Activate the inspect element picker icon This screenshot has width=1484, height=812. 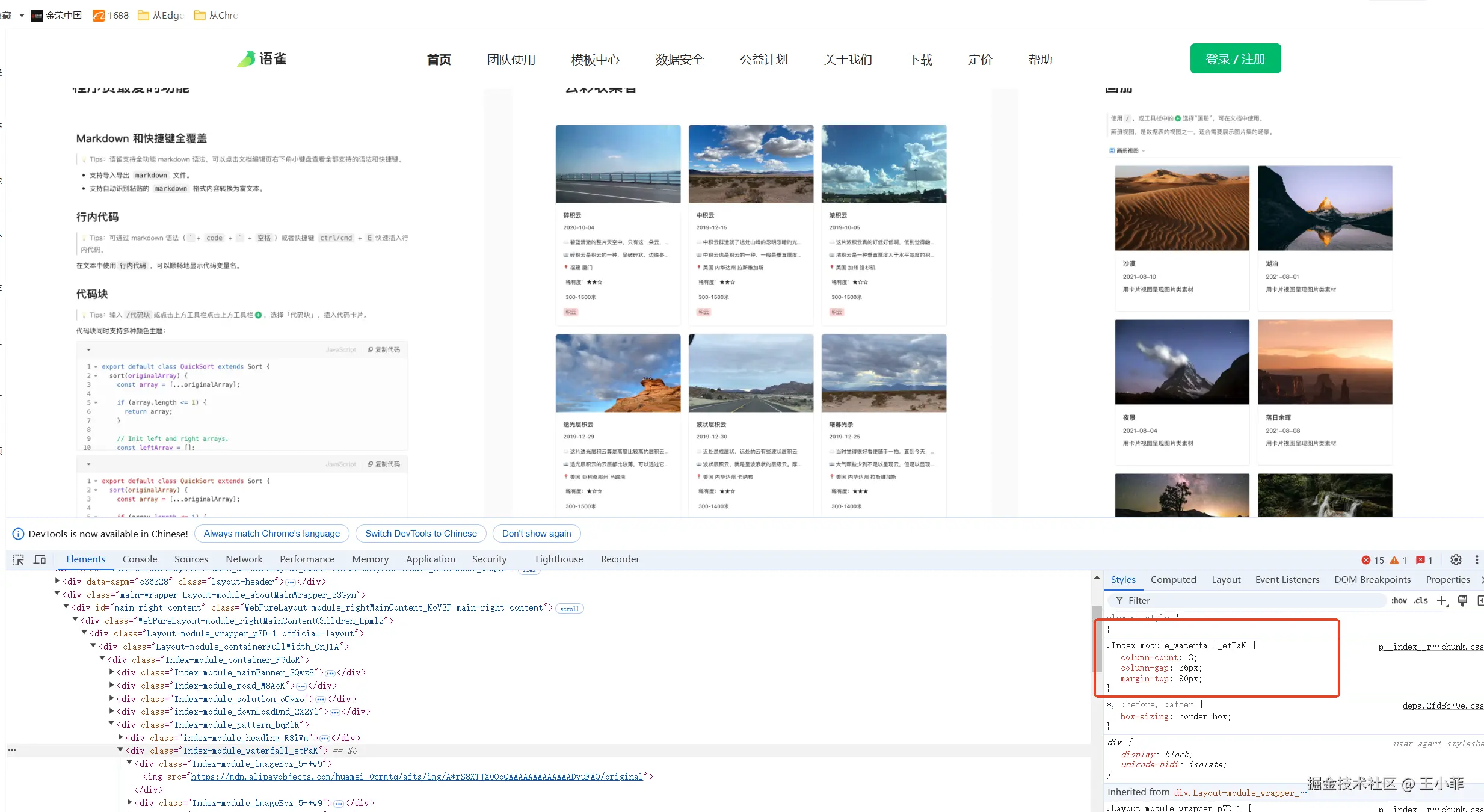(x=19, y=560)
